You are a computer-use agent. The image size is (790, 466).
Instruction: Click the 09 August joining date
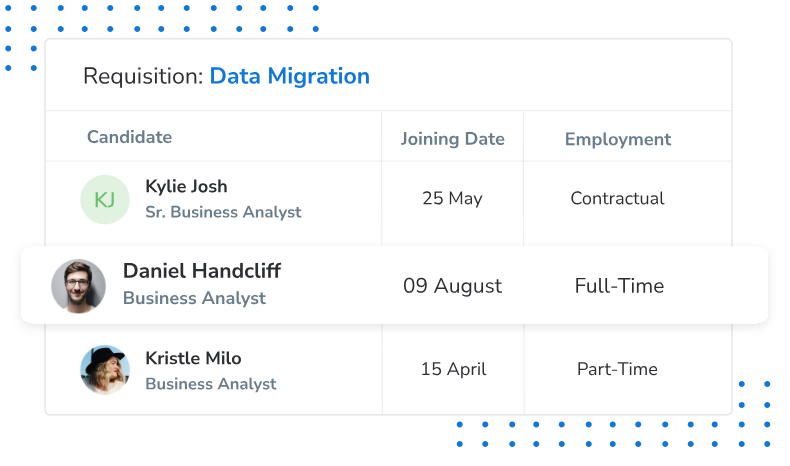click(452, 286)
